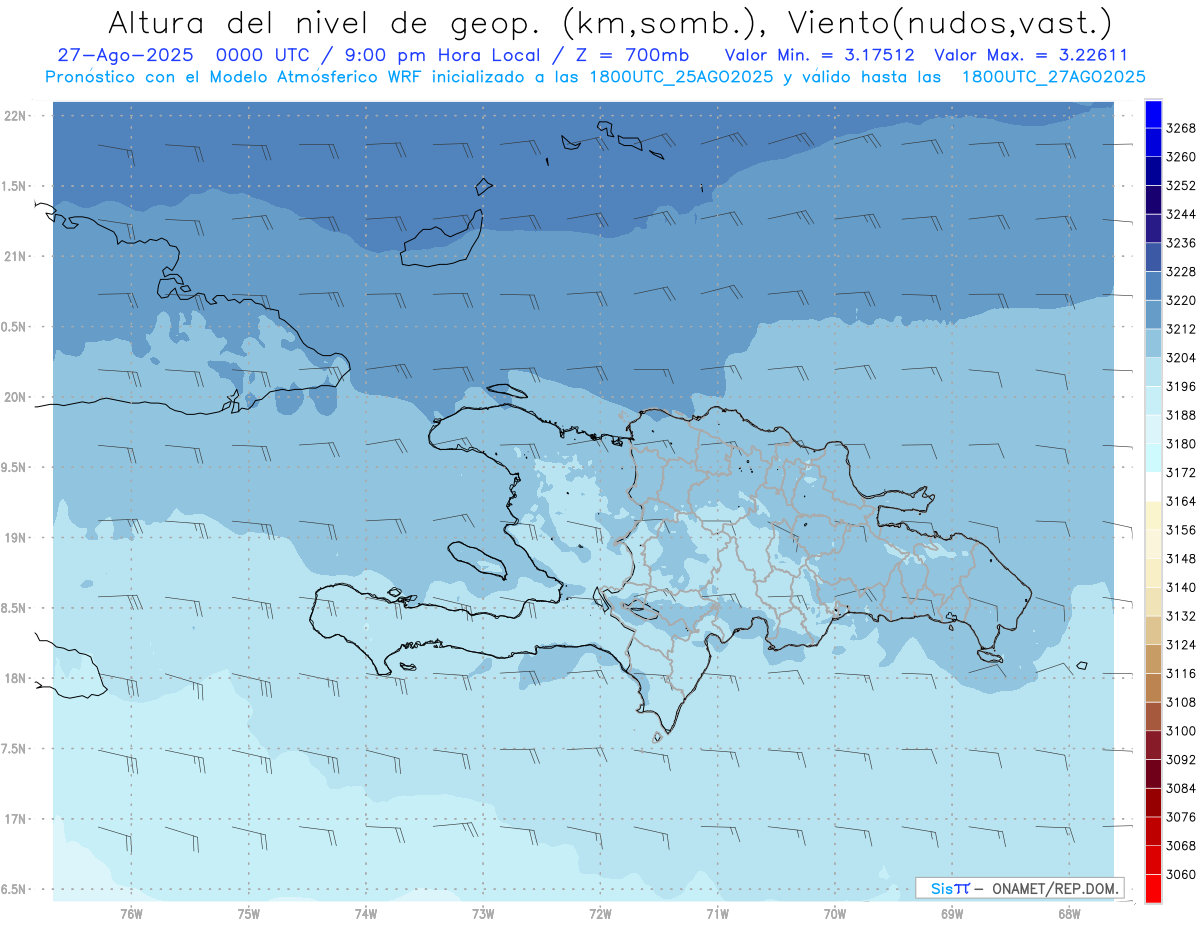Image resolution: width=1200 pixels, height=927 pixels.
Task: Click the 'Valor Min. = 3.17512' readout
Action: pyautogui.click(x=822, y=55)
